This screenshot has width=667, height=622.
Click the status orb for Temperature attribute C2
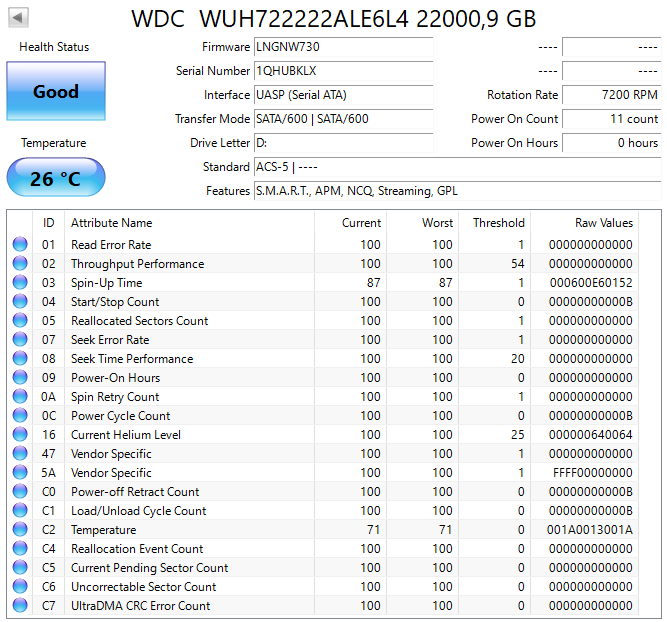click(20, 529)
